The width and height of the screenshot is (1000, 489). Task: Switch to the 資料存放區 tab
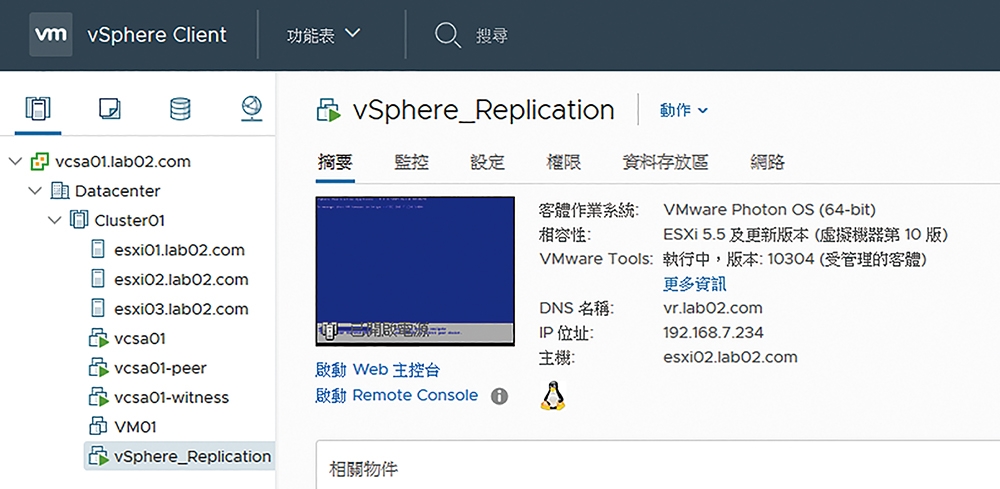coord(665,162)
